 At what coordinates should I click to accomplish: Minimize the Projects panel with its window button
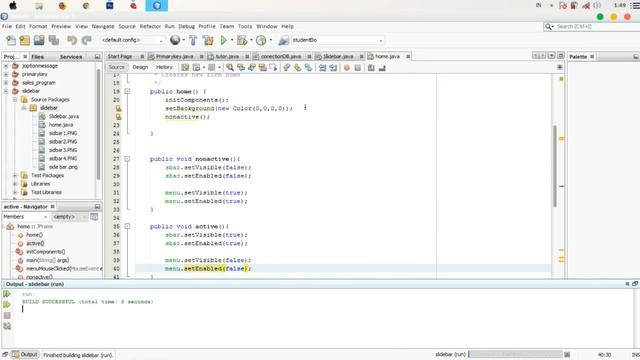pos(97,57)
